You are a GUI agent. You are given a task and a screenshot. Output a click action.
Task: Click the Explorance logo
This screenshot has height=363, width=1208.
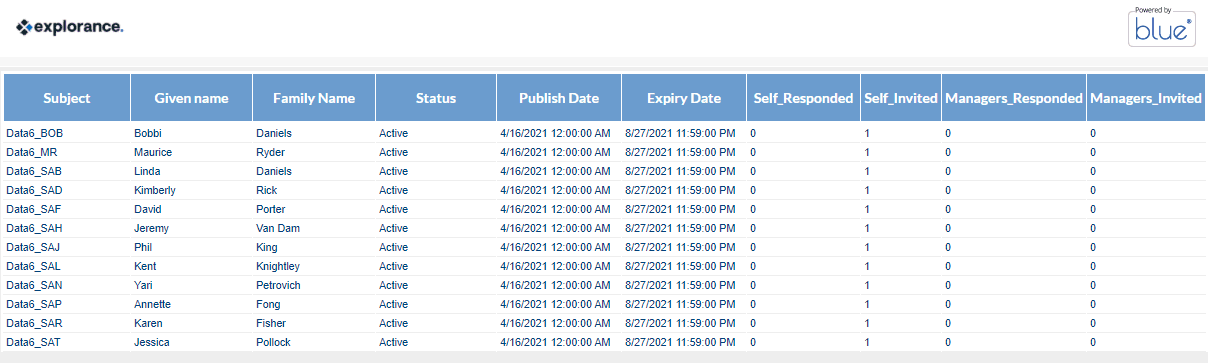point(69,28)
